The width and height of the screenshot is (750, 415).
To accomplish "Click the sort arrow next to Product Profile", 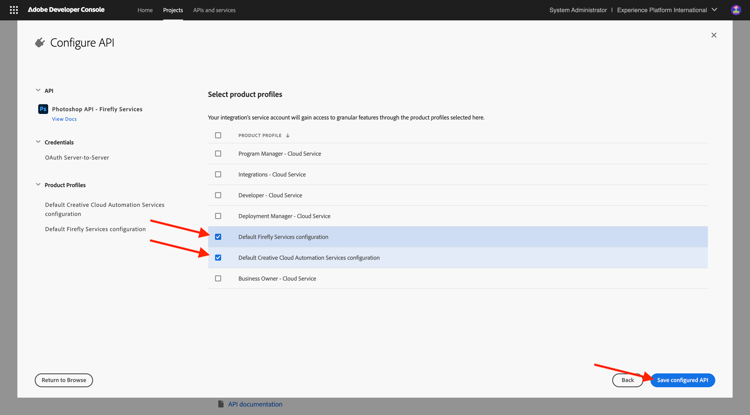I will click(x=287, y=135).
